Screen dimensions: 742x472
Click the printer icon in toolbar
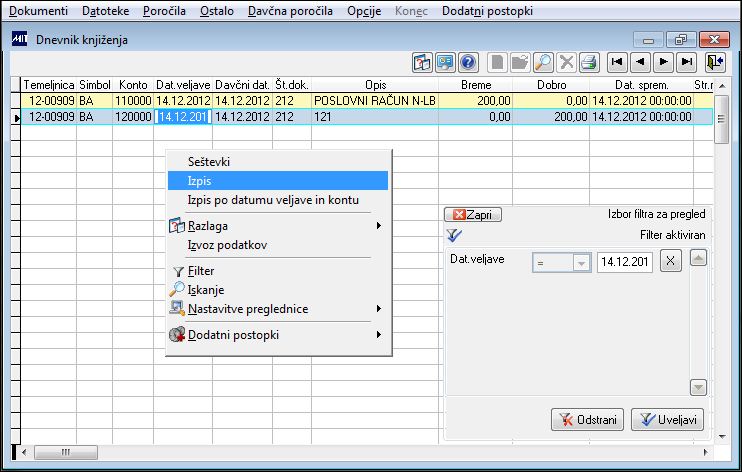(x=589, y=62)
